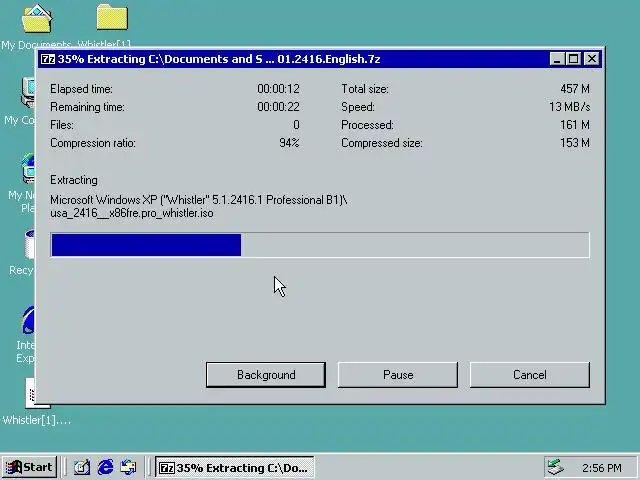Click the blue extraction progress bar
640x480 pixels.
click(320, 245)
